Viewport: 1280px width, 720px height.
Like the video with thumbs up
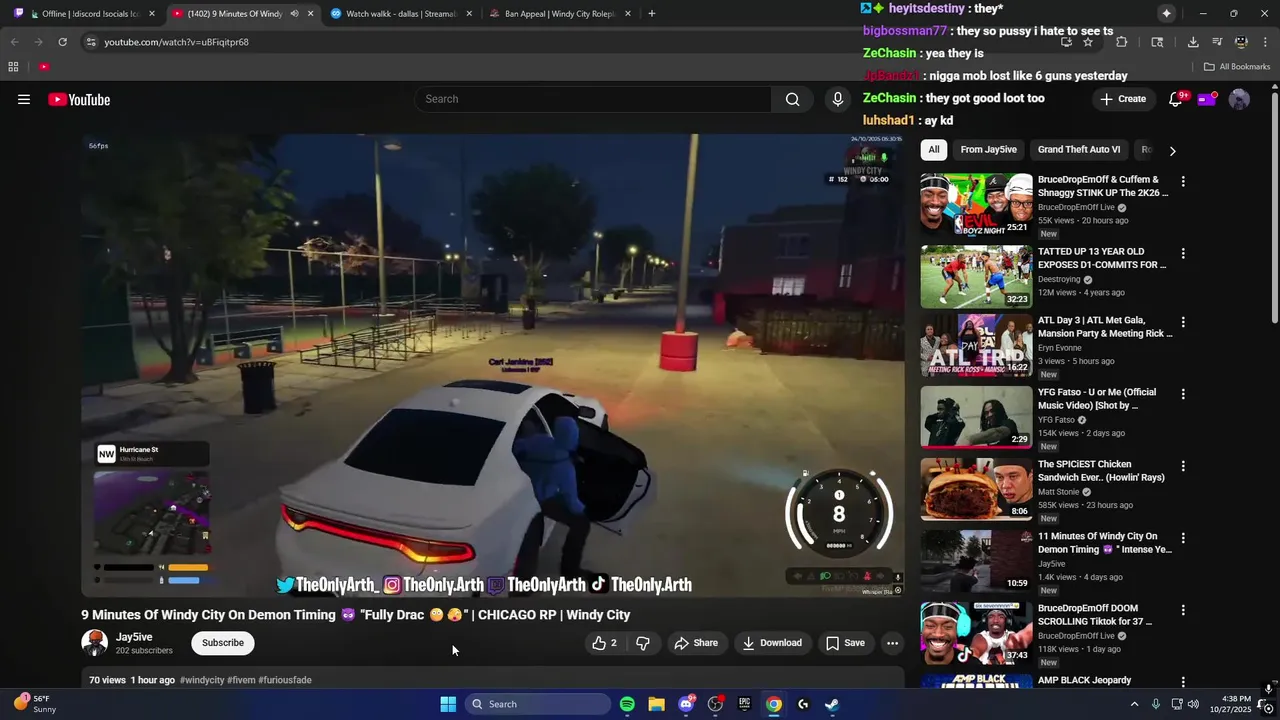604,643
